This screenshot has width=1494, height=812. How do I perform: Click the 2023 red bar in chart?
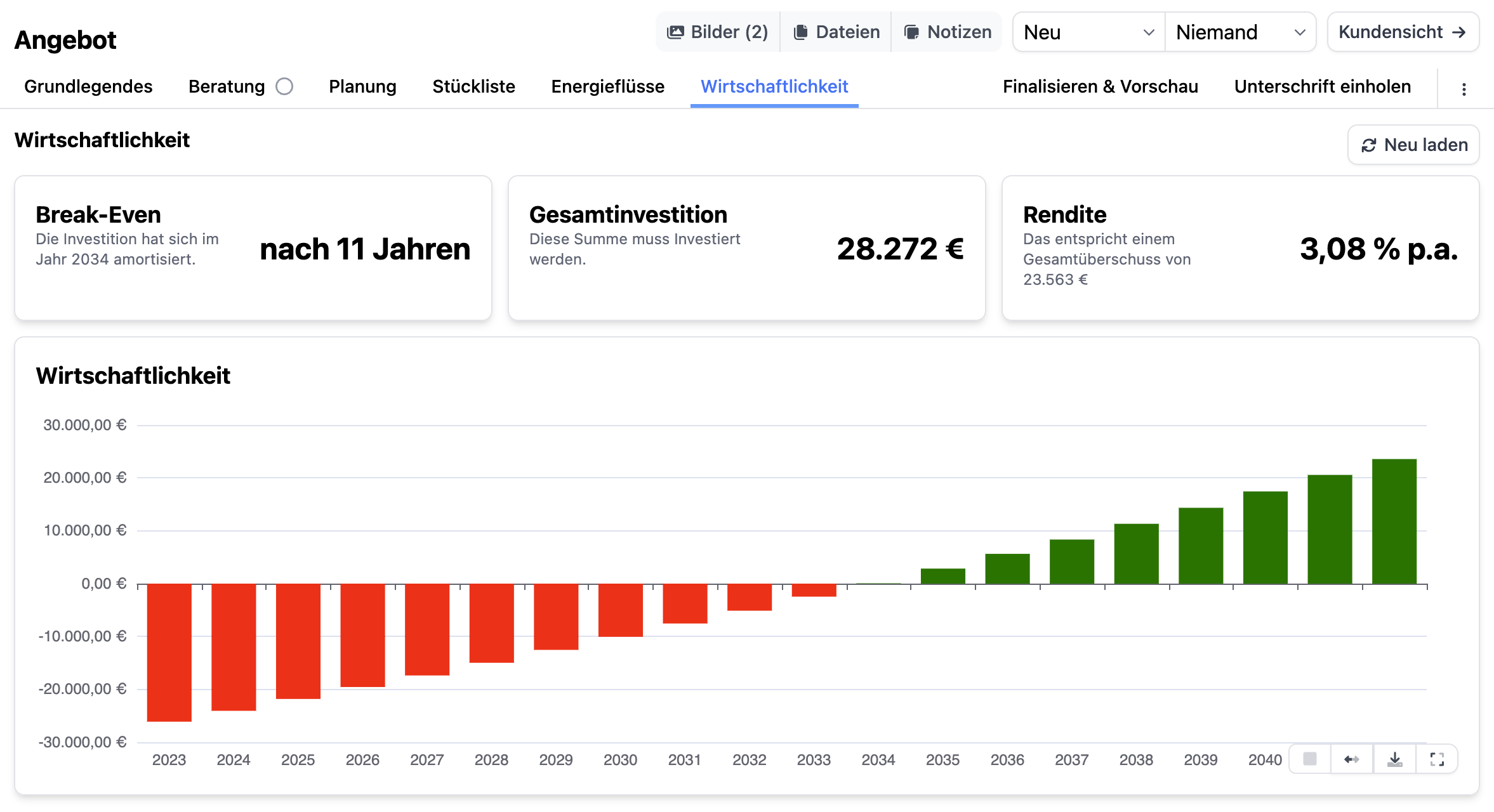click(169, 652)
